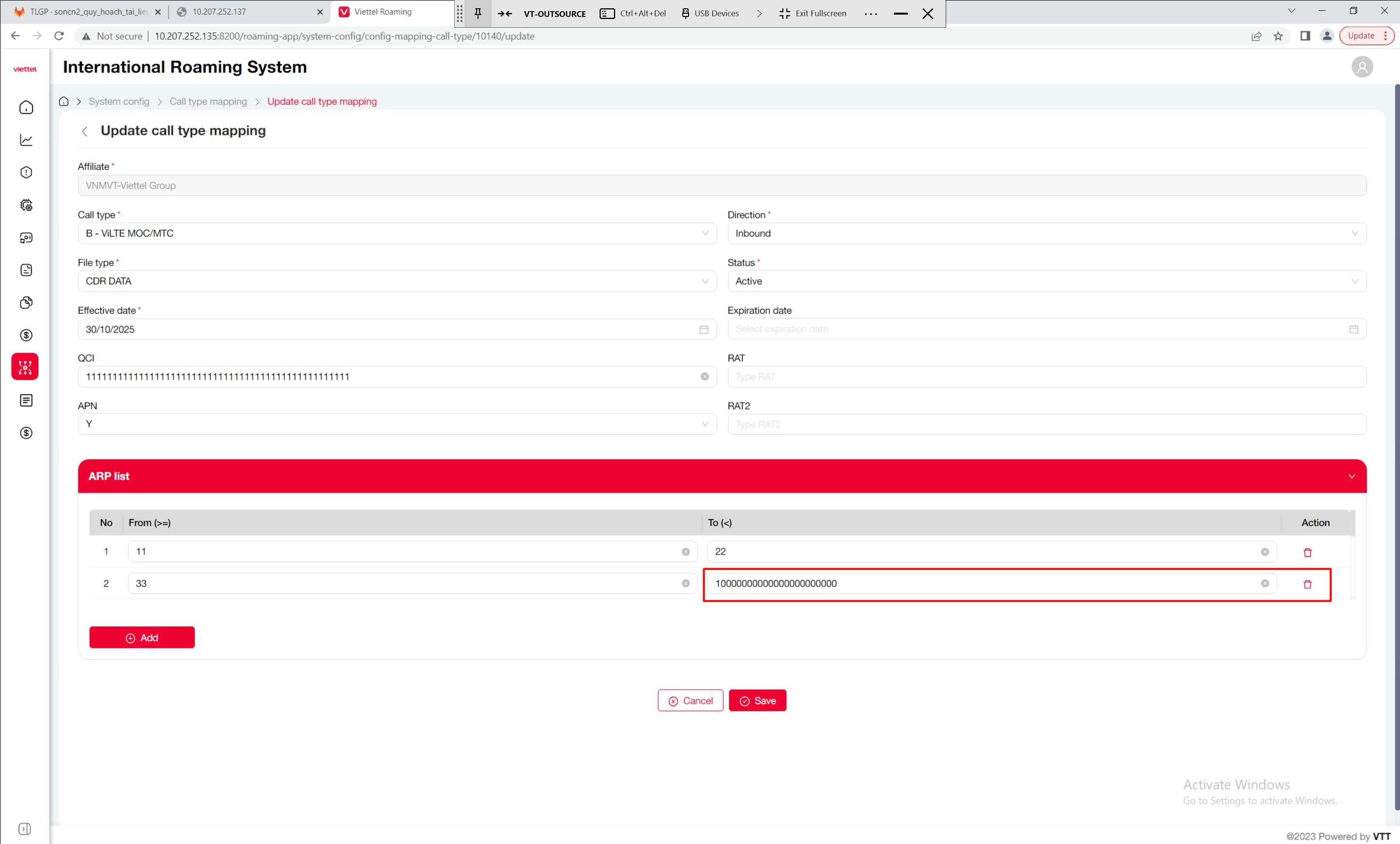This screenshot has width=1400, height=844.
Task: Bookmark this page with the star icon
Action: (1278, 36)
